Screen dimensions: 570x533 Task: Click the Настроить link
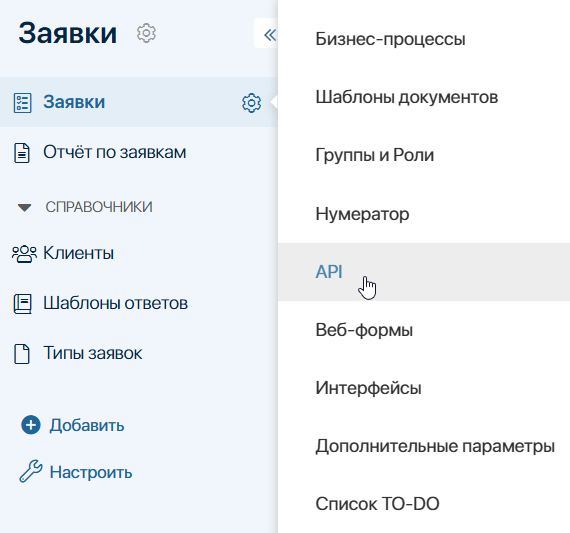(x=91, y=472)
